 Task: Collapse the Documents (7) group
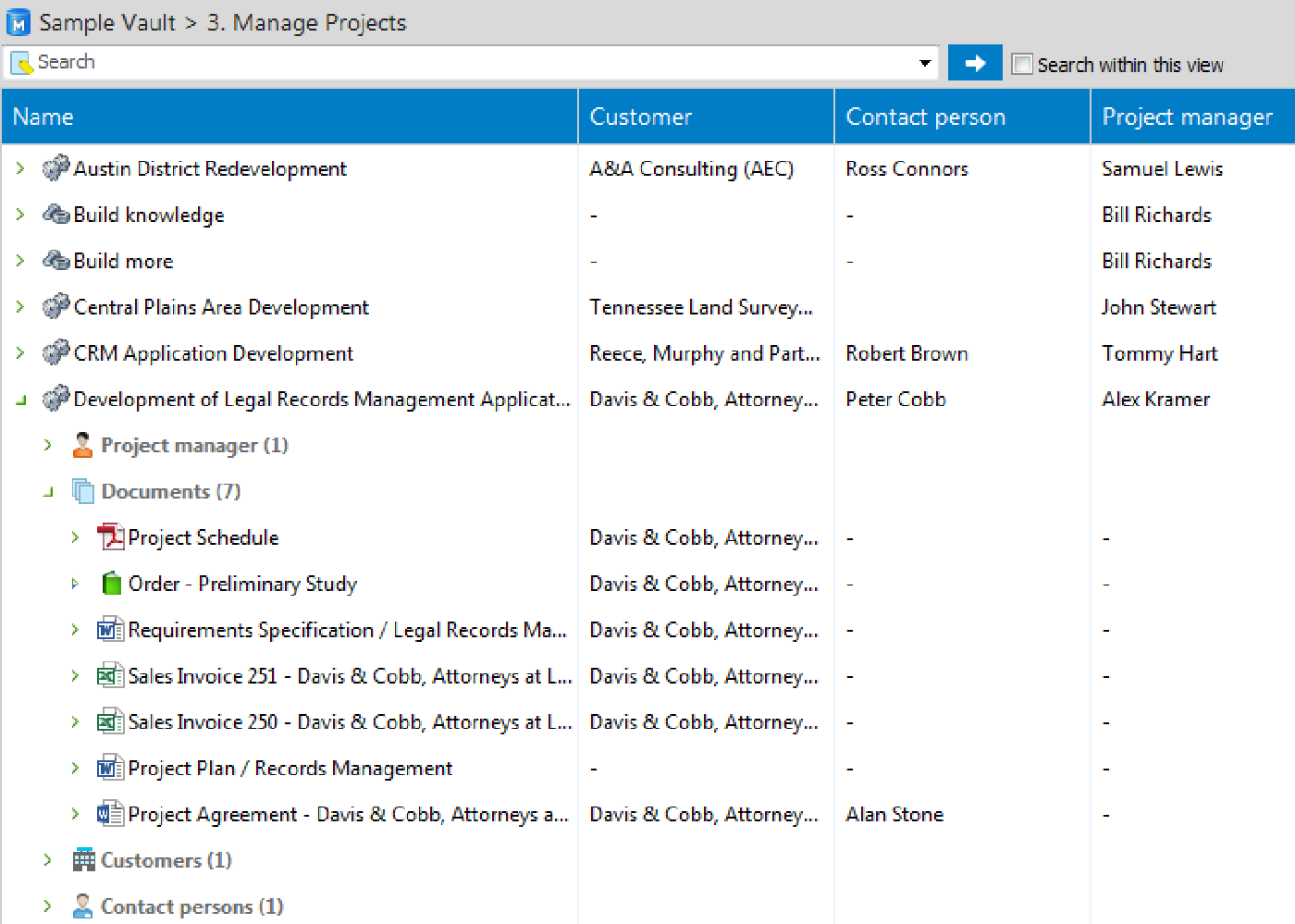[48, 492]
